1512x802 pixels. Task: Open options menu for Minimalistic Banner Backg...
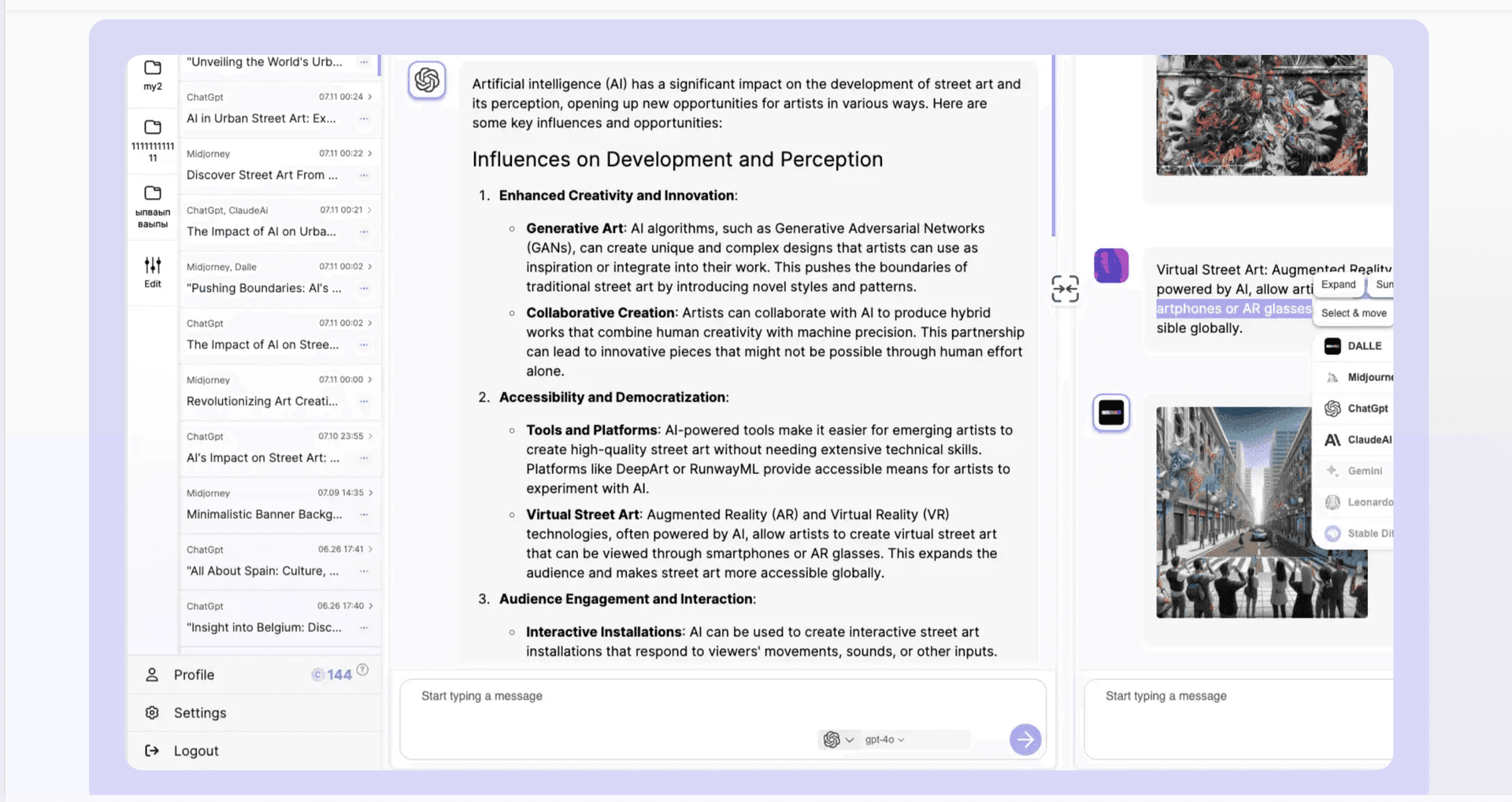364,515
